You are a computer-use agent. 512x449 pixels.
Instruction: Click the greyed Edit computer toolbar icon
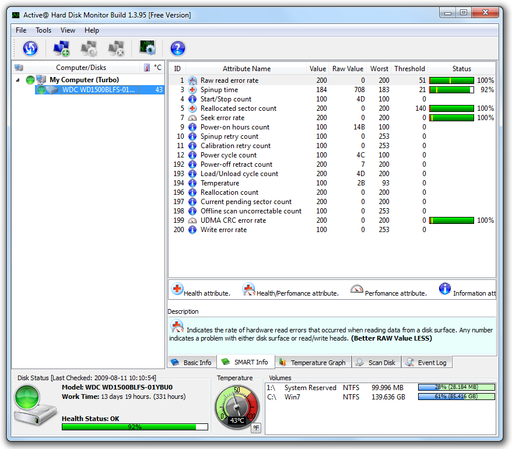(x=89, y=48)
